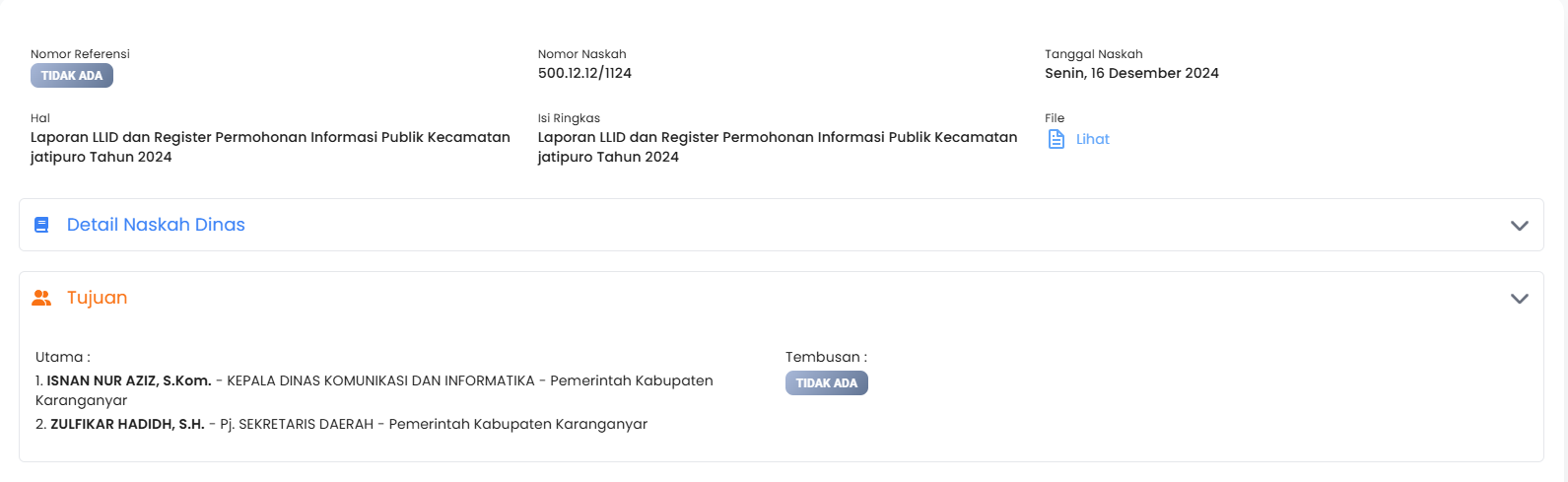Open the Lihat file link

[1092, 139]
